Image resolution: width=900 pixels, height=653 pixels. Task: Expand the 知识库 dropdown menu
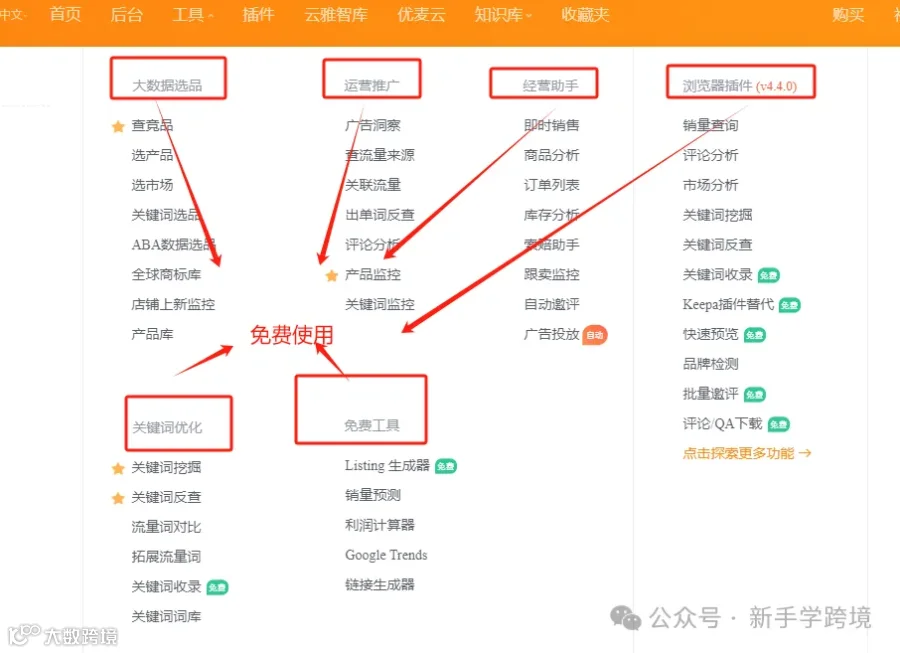coord(503,14)
